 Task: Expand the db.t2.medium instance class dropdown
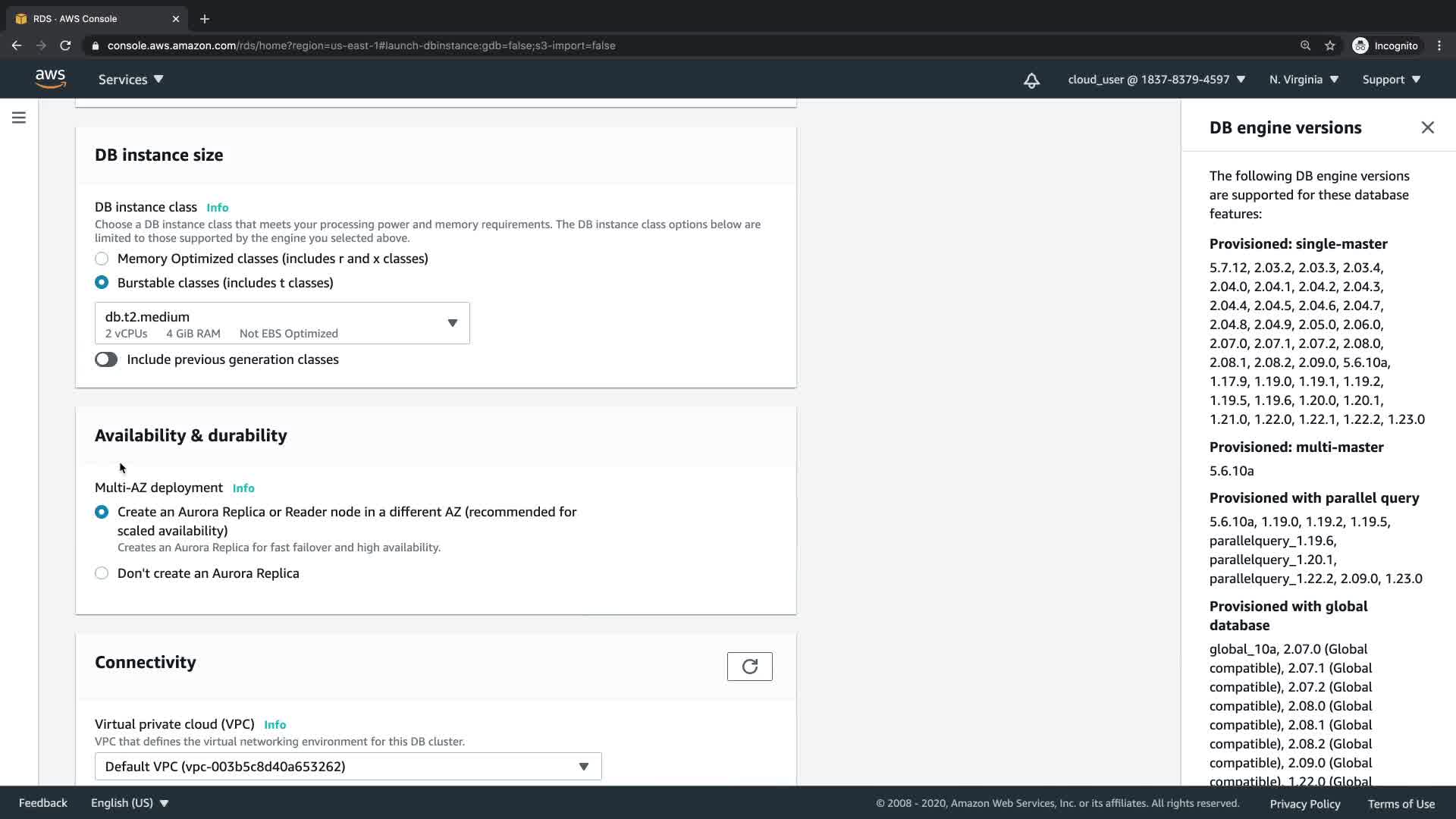[x=282, y=323]
